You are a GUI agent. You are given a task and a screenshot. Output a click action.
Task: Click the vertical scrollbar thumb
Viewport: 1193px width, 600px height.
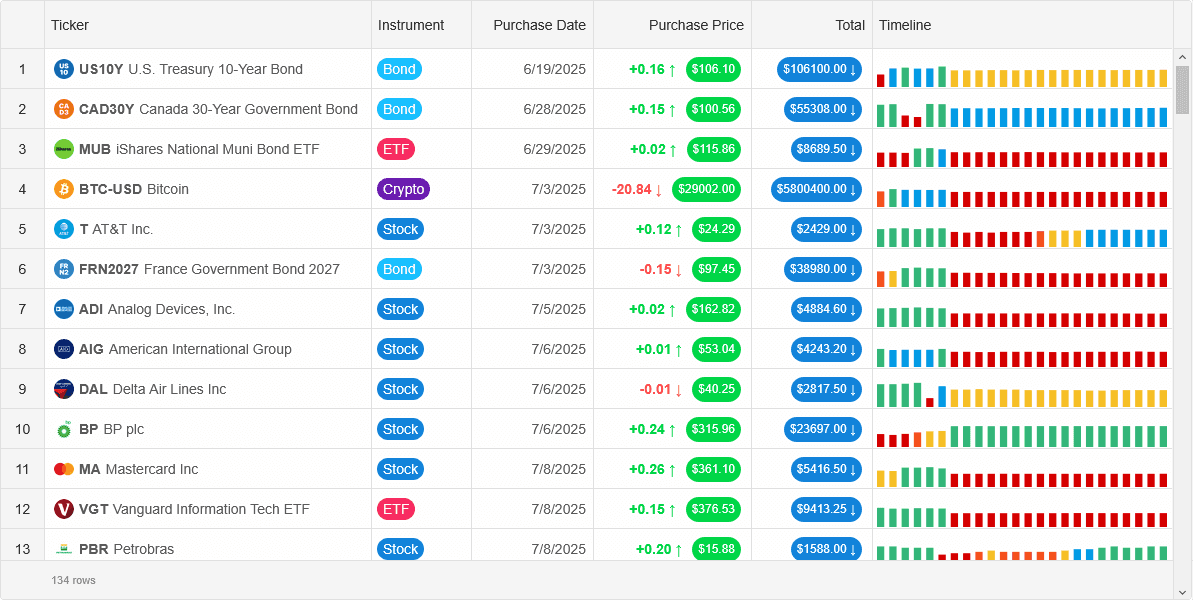(x=1182, y=90)
